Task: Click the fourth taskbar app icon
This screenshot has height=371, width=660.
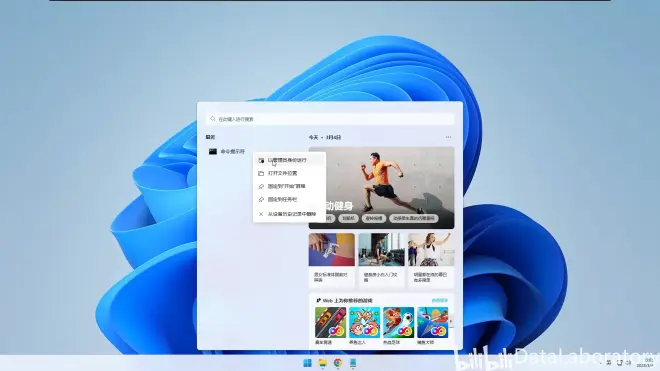Action: pos(353,363)
